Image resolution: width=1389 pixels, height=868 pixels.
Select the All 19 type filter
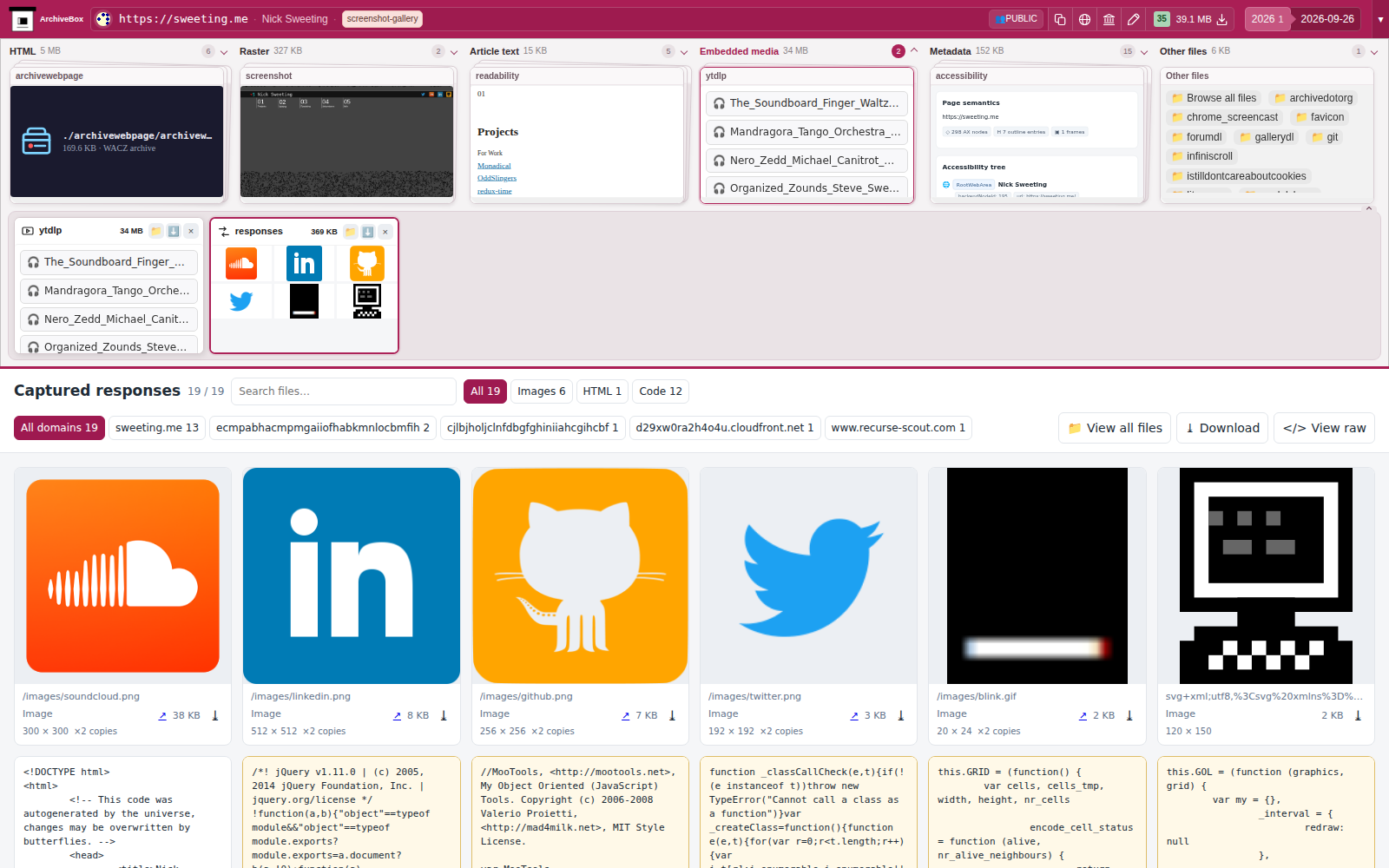(x=485, y=391)
